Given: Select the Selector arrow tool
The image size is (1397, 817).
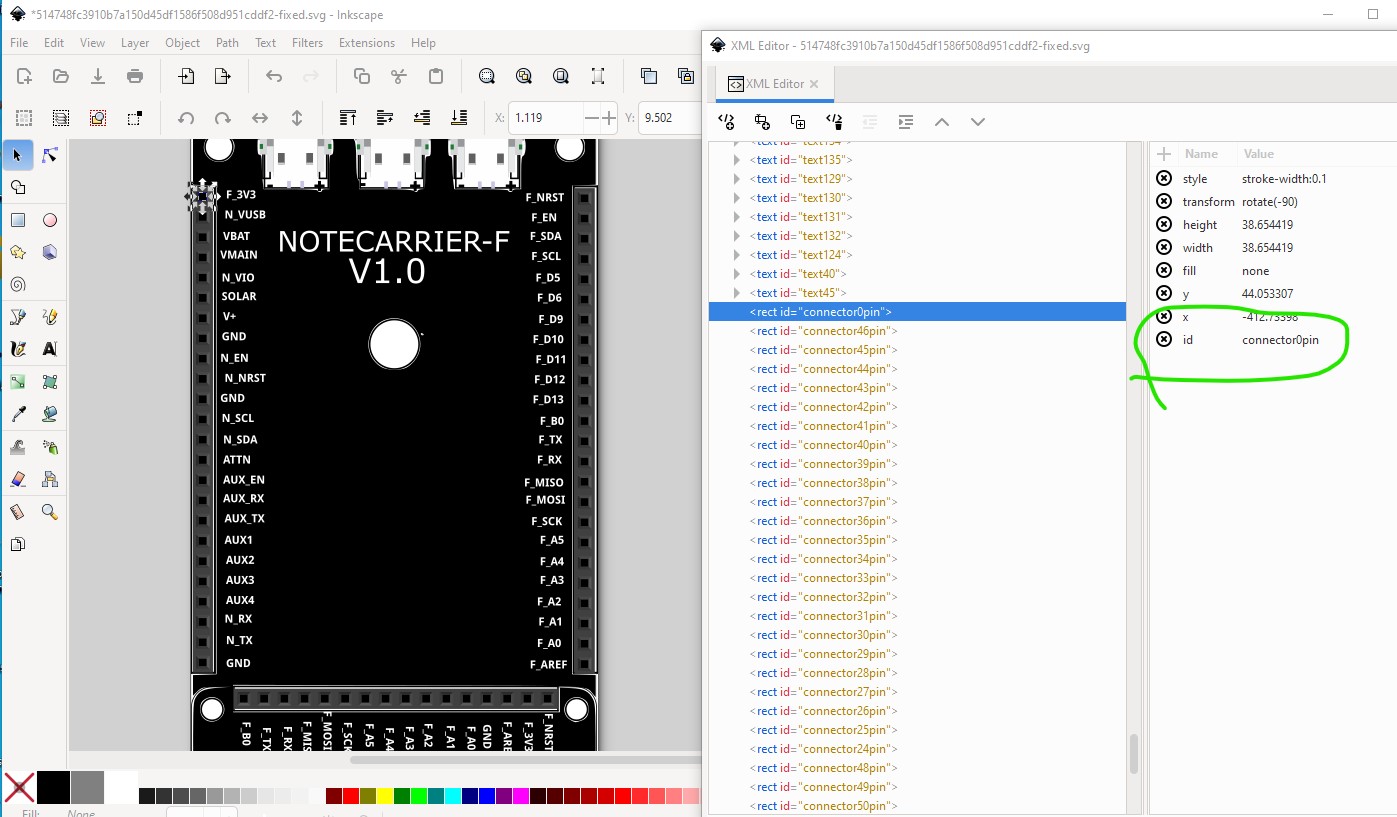Looking at the screenshot, I should pos(18,155).
